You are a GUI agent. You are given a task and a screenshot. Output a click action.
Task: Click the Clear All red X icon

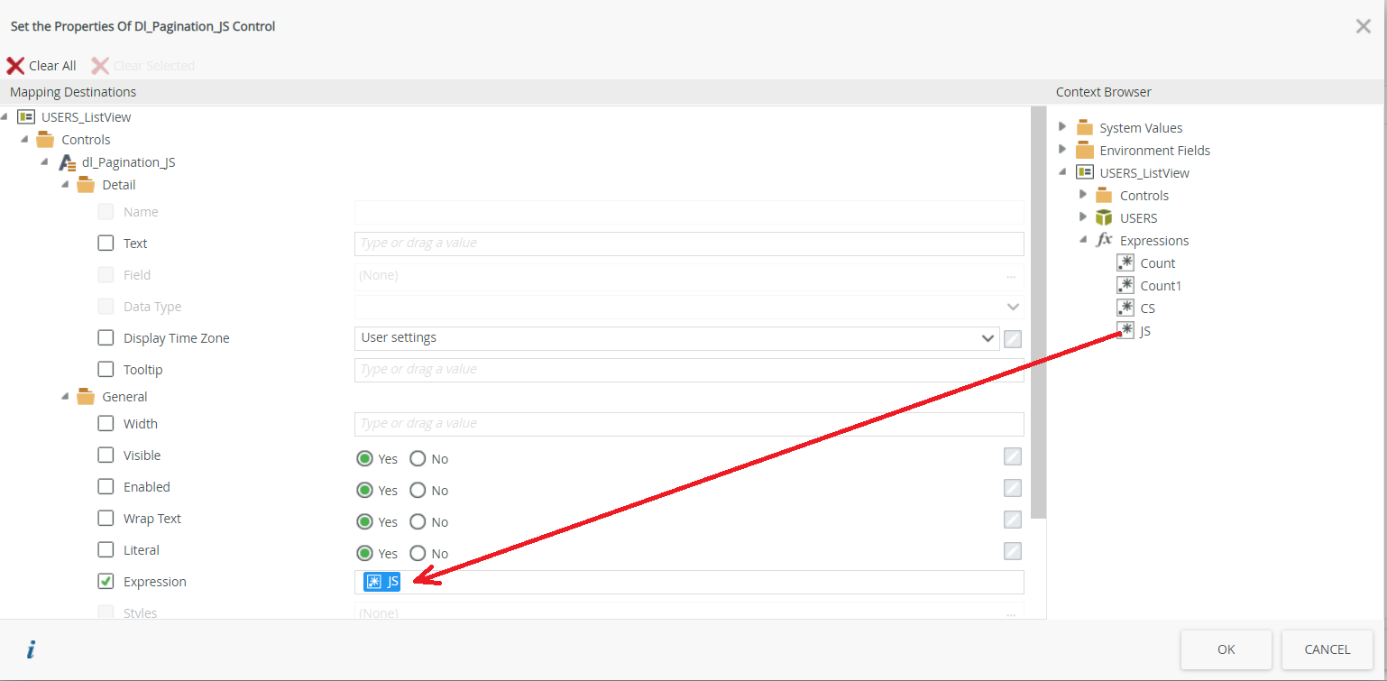coord(15,66)
